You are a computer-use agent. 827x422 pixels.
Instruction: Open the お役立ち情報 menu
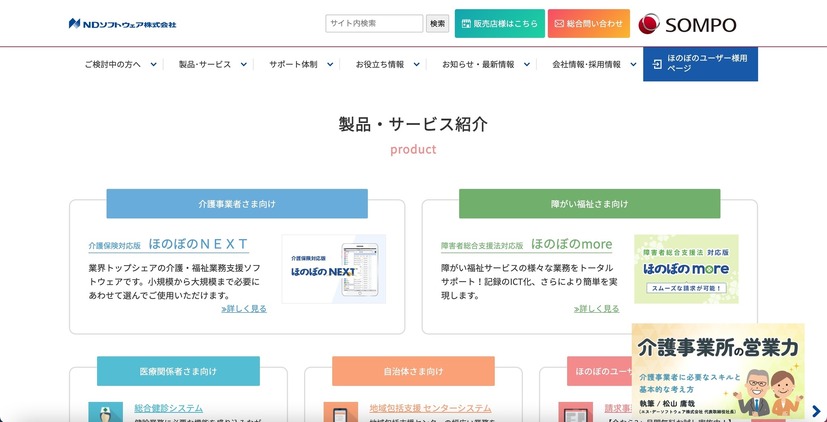386,64
